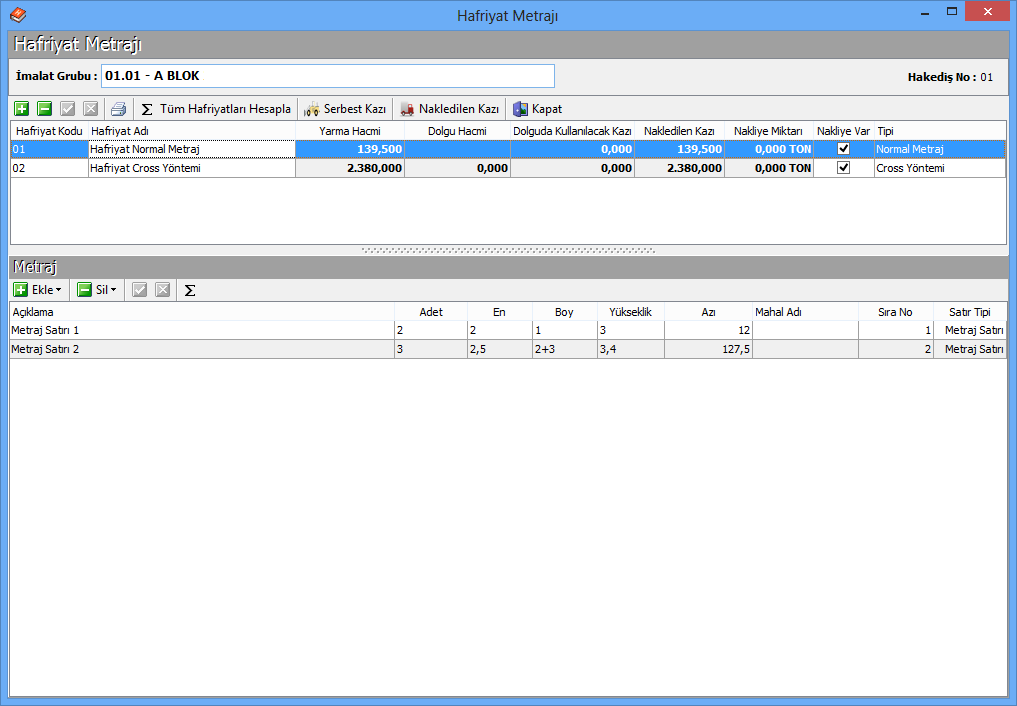The height and width of the screenshot is (706, 1017).
Task: Click the printer icon in the top toolbar
Action: [x=119, y=109]
